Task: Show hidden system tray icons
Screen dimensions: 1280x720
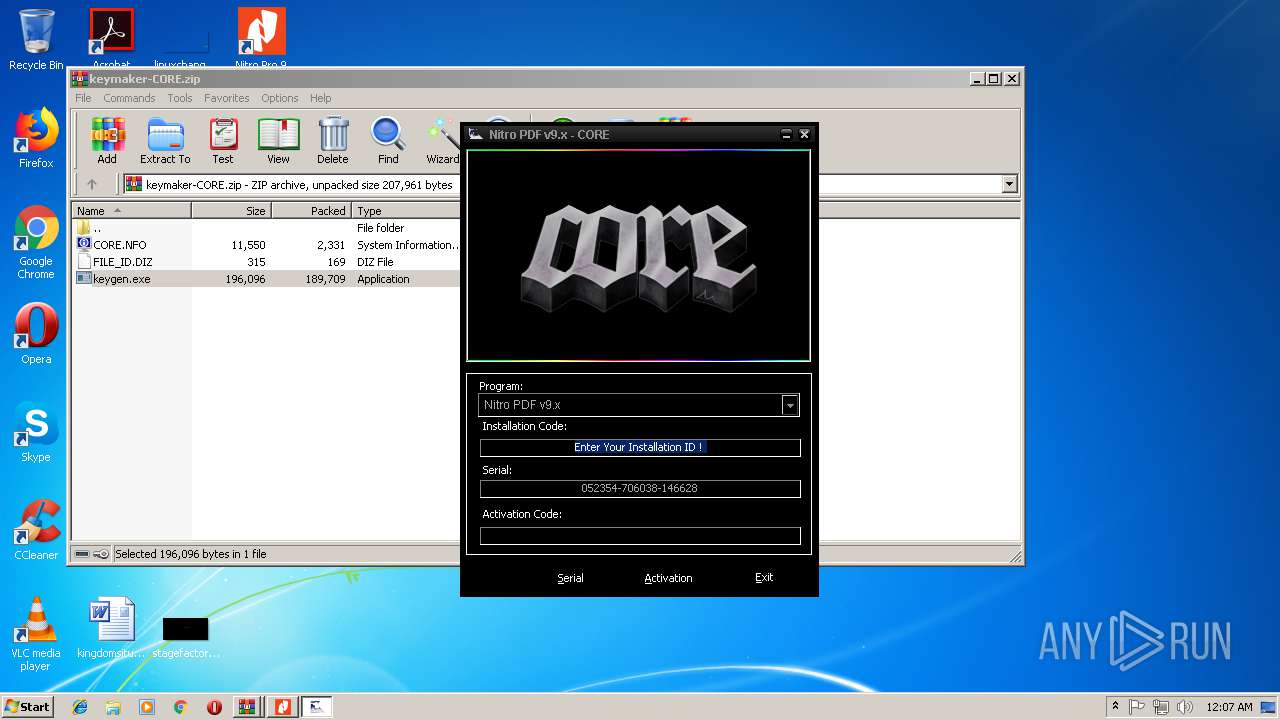Action: click(x=1115, y=707)
